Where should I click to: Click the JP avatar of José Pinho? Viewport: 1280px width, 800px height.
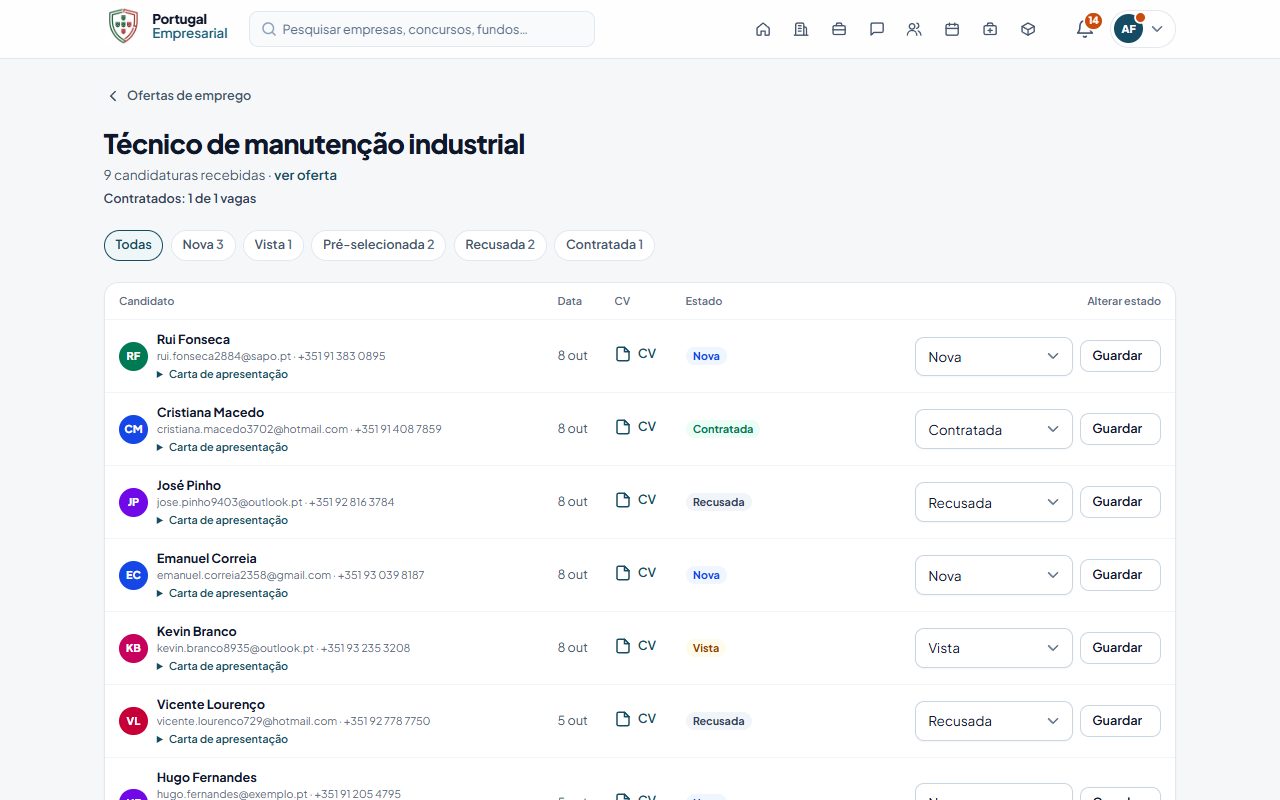click(x=133, y=502)
